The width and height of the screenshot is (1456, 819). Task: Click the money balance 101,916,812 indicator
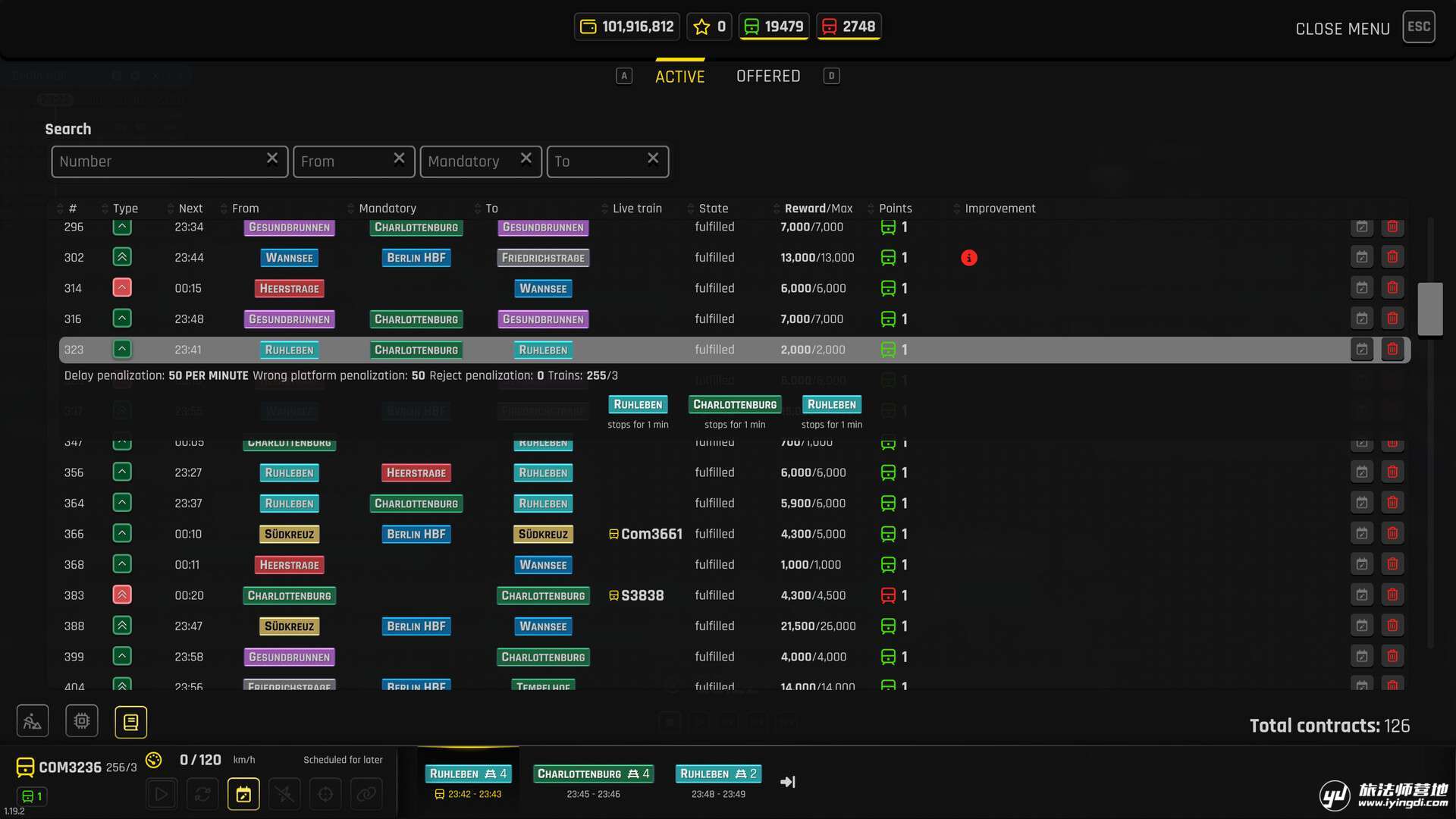coord(626,27)
